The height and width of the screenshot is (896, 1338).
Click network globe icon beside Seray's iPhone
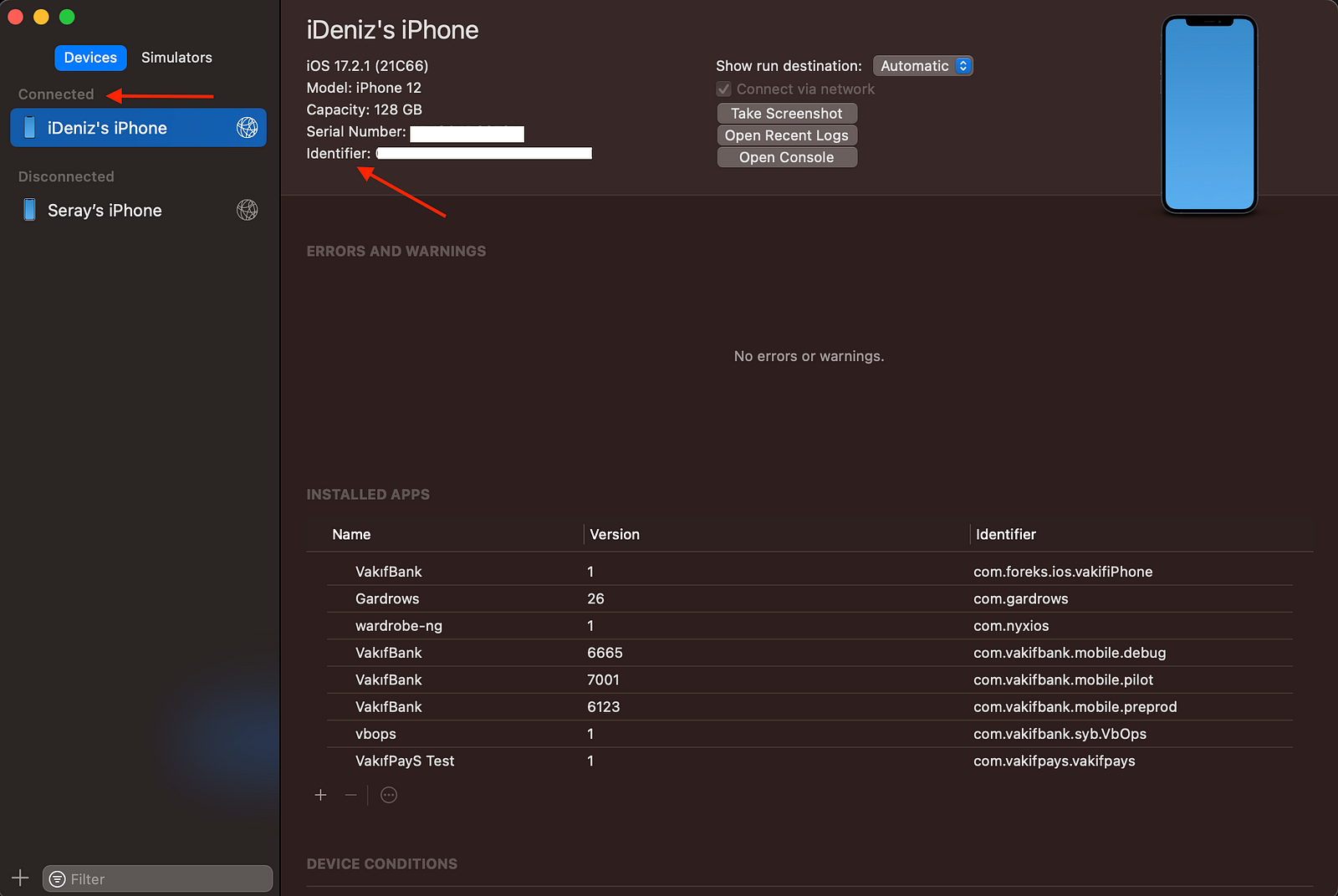pos(247,210)
